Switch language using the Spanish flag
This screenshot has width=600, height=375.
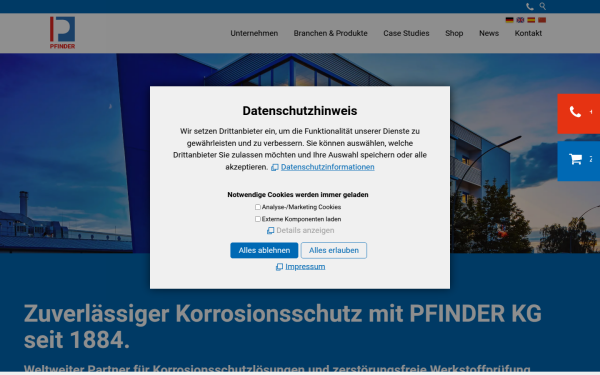(531, 20)
